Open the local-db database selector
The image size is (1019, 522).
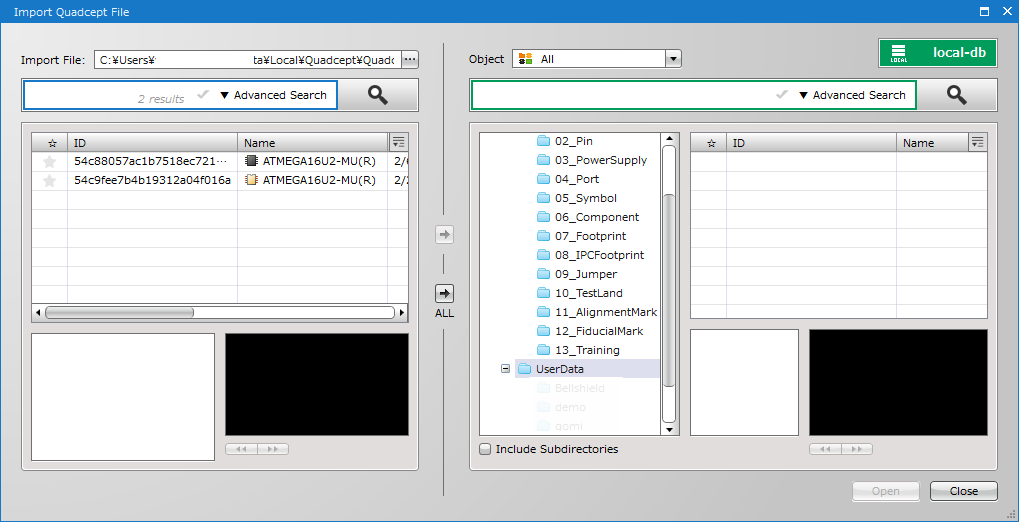pyautogui.click(x=937, y=53)
